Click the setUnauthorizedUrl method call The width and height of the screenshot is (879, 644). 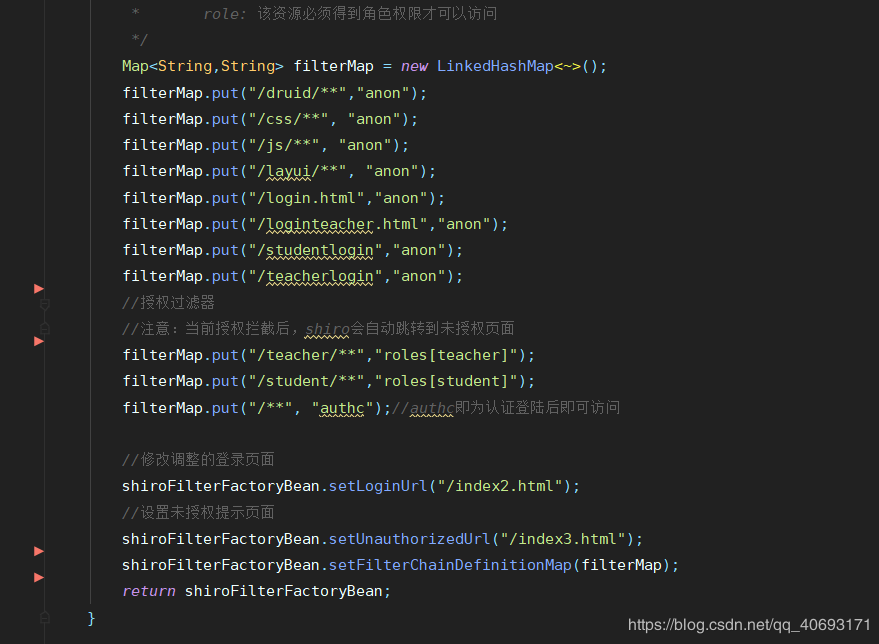[409, 539]
